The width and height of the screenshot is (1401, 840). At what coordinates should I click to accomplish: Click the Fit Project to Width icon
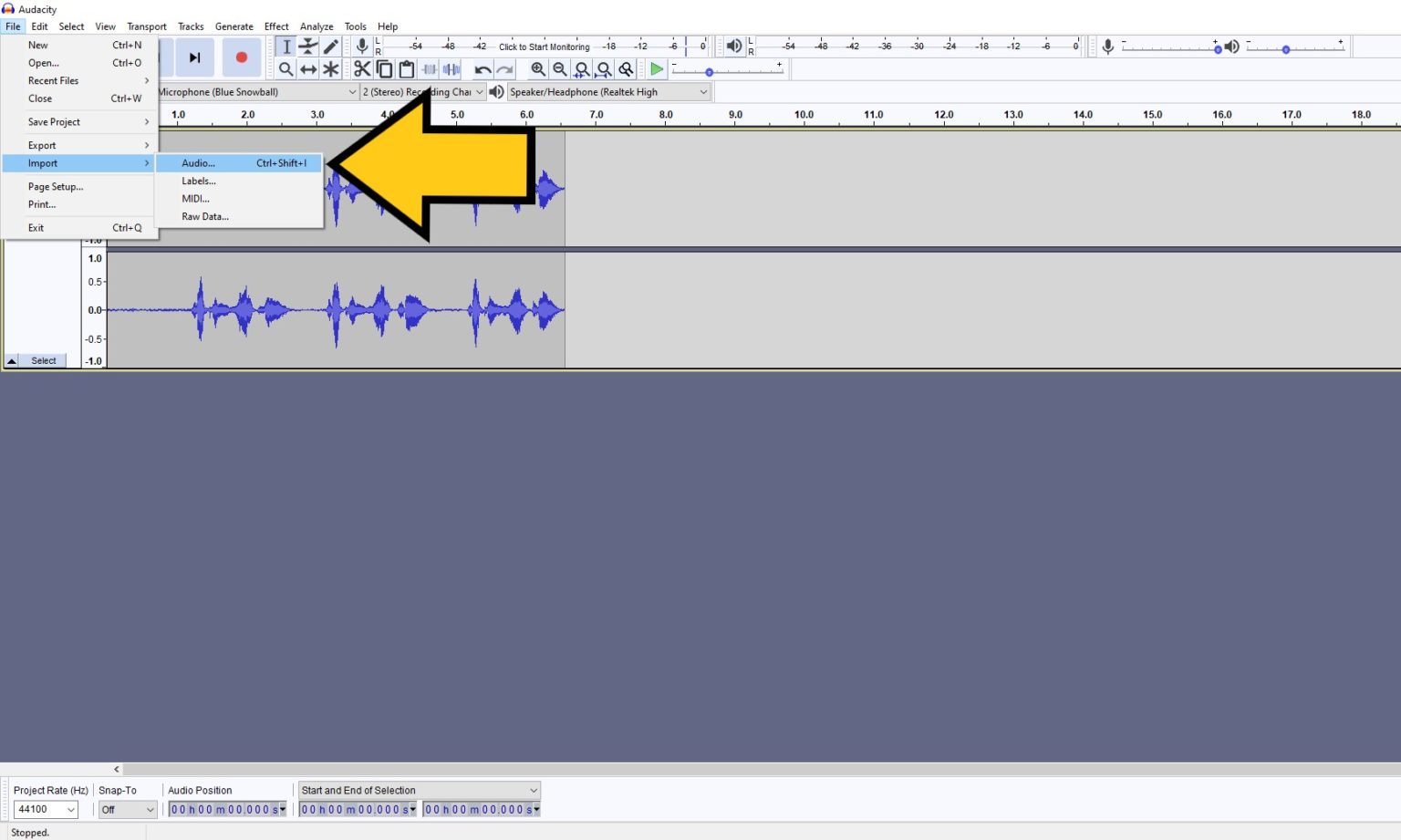(604, 68)
